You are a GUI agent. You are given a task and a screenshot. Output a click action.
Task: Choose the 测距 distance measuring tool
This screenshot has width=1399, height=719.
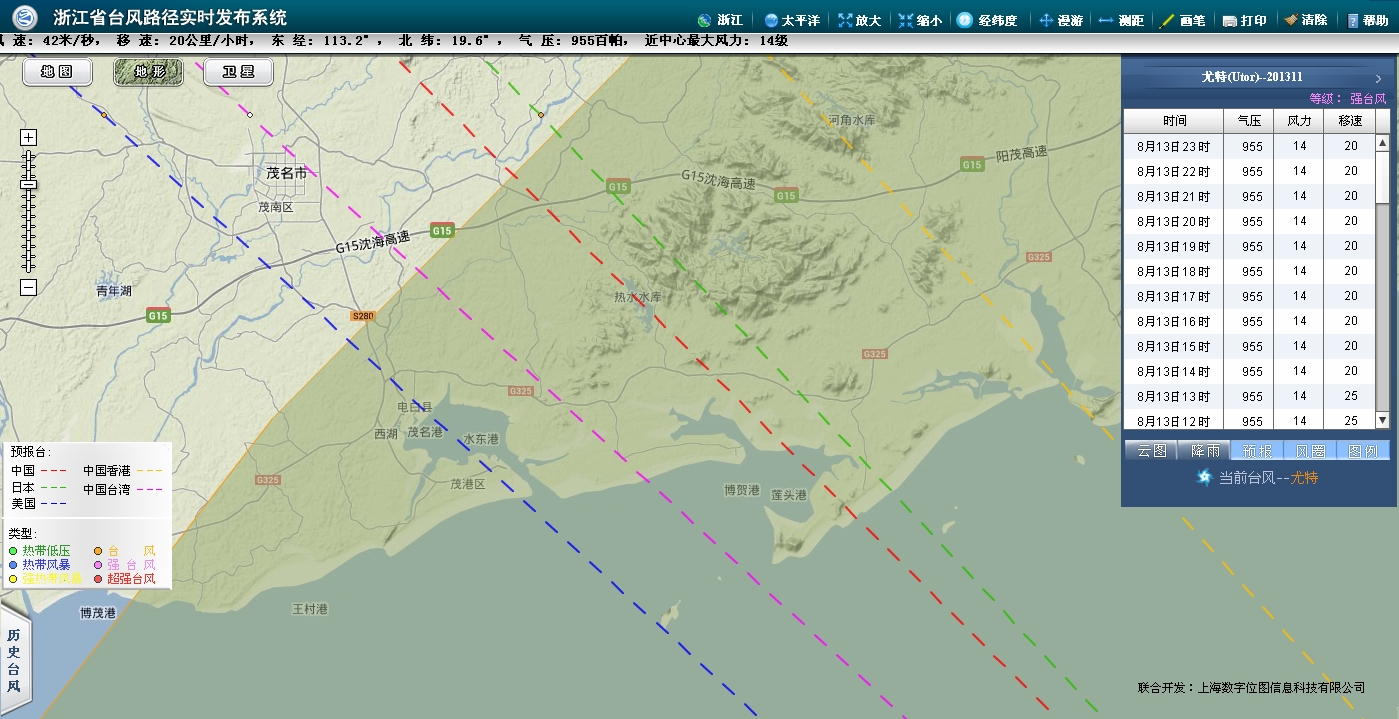tap(1120, 20)
